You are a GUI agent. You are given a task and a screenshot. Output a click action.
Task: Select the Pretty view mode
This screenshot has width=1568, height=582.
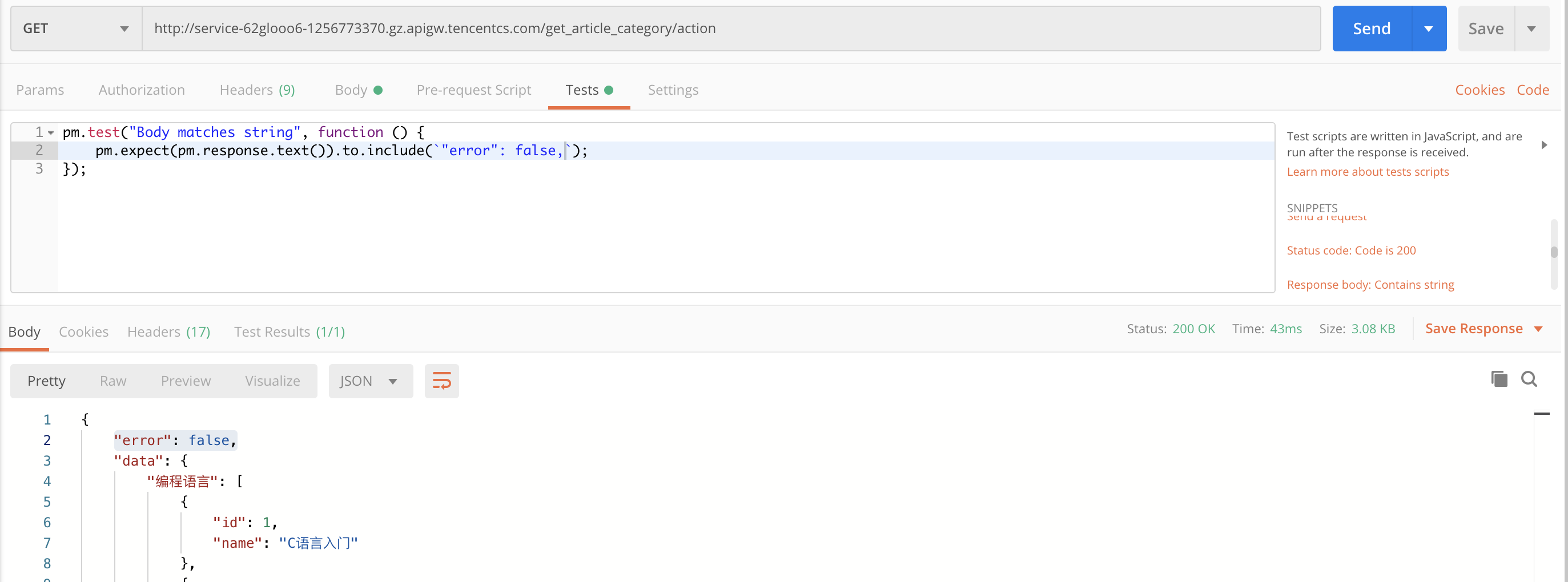pos(46,381)
